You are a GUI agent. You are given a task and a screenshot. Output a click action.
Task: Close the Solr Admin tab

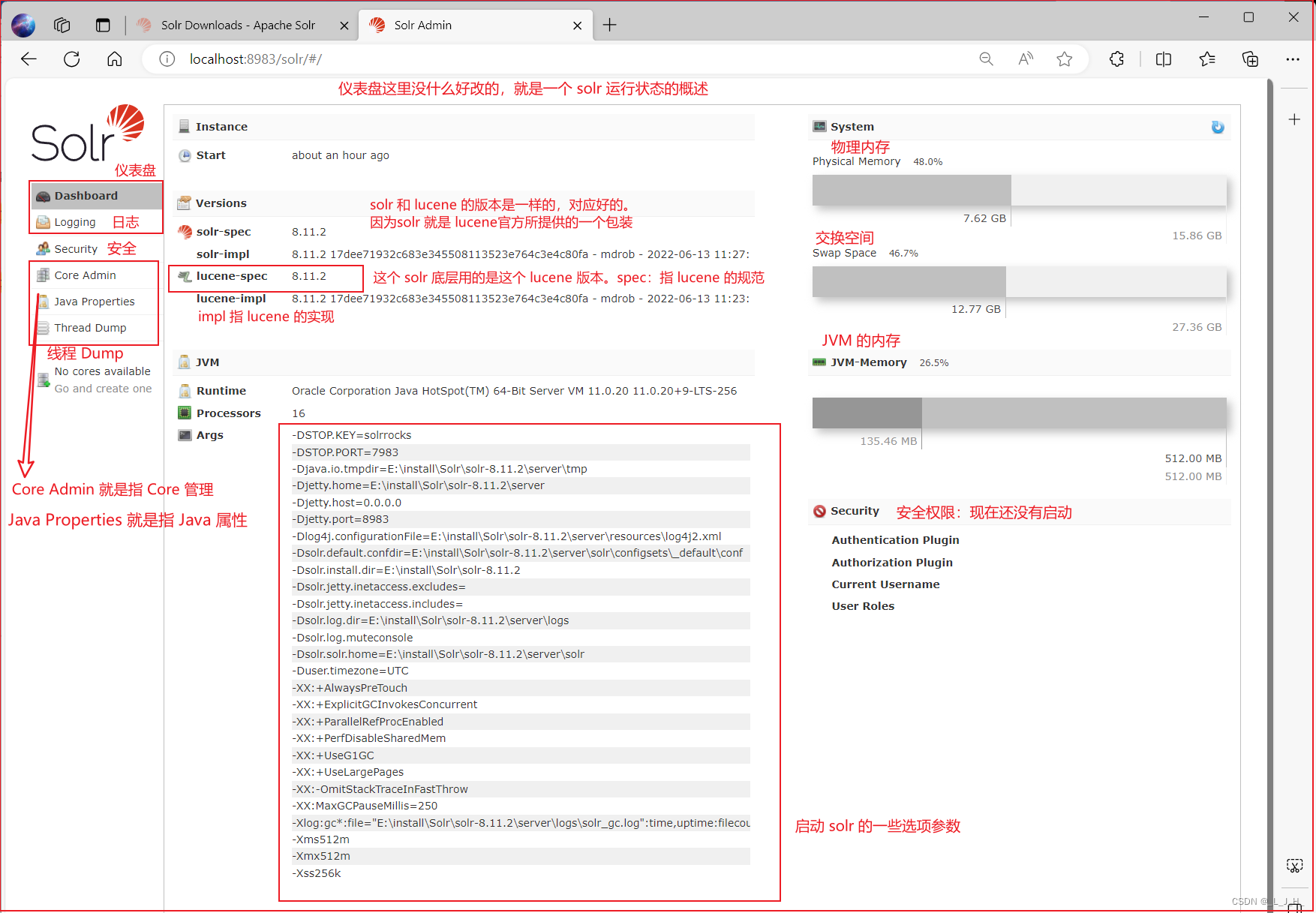577,26
